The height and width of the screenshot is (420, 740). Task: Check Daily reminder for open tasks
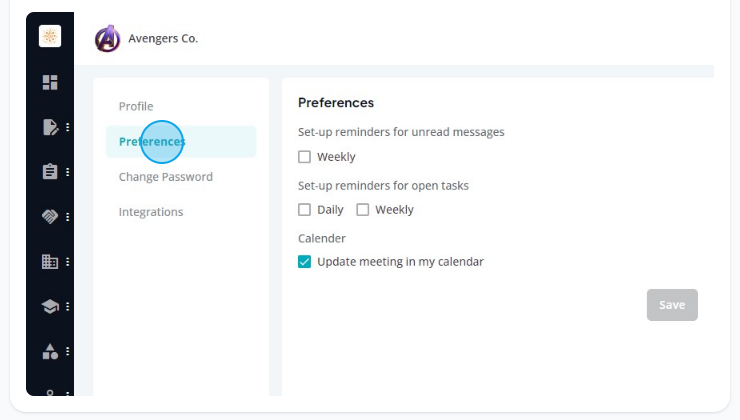click(304, 210)
